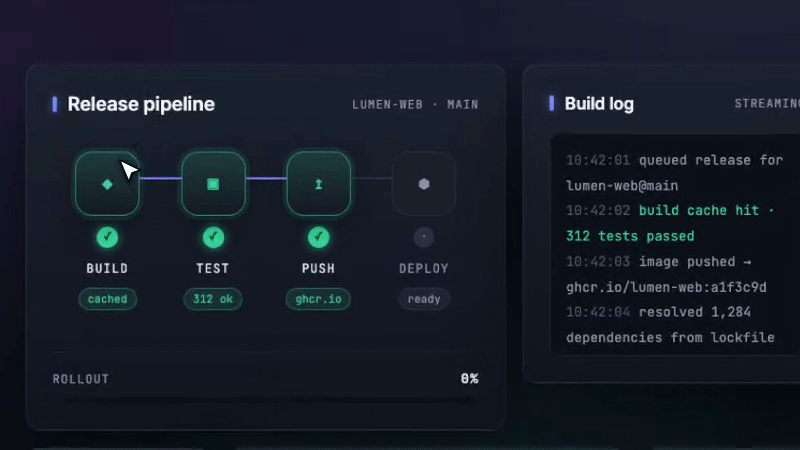Viewport: 800px width, 450px height.
Task: Click the Deploy stage hexagon icon
Action: pos(423,184)
